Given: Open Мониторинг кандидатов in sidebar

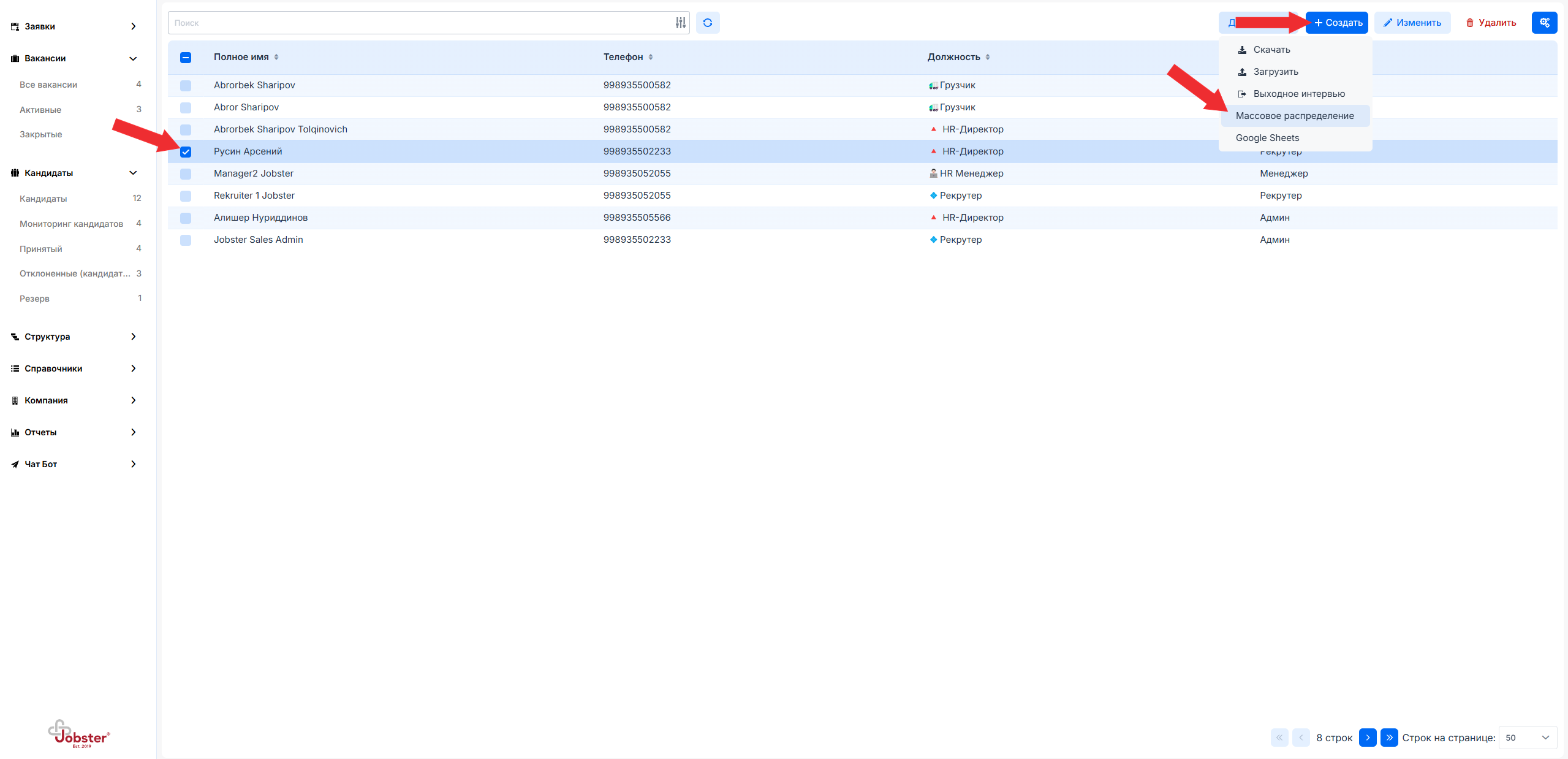Looking at the screenshot, I should coord(71,224).
